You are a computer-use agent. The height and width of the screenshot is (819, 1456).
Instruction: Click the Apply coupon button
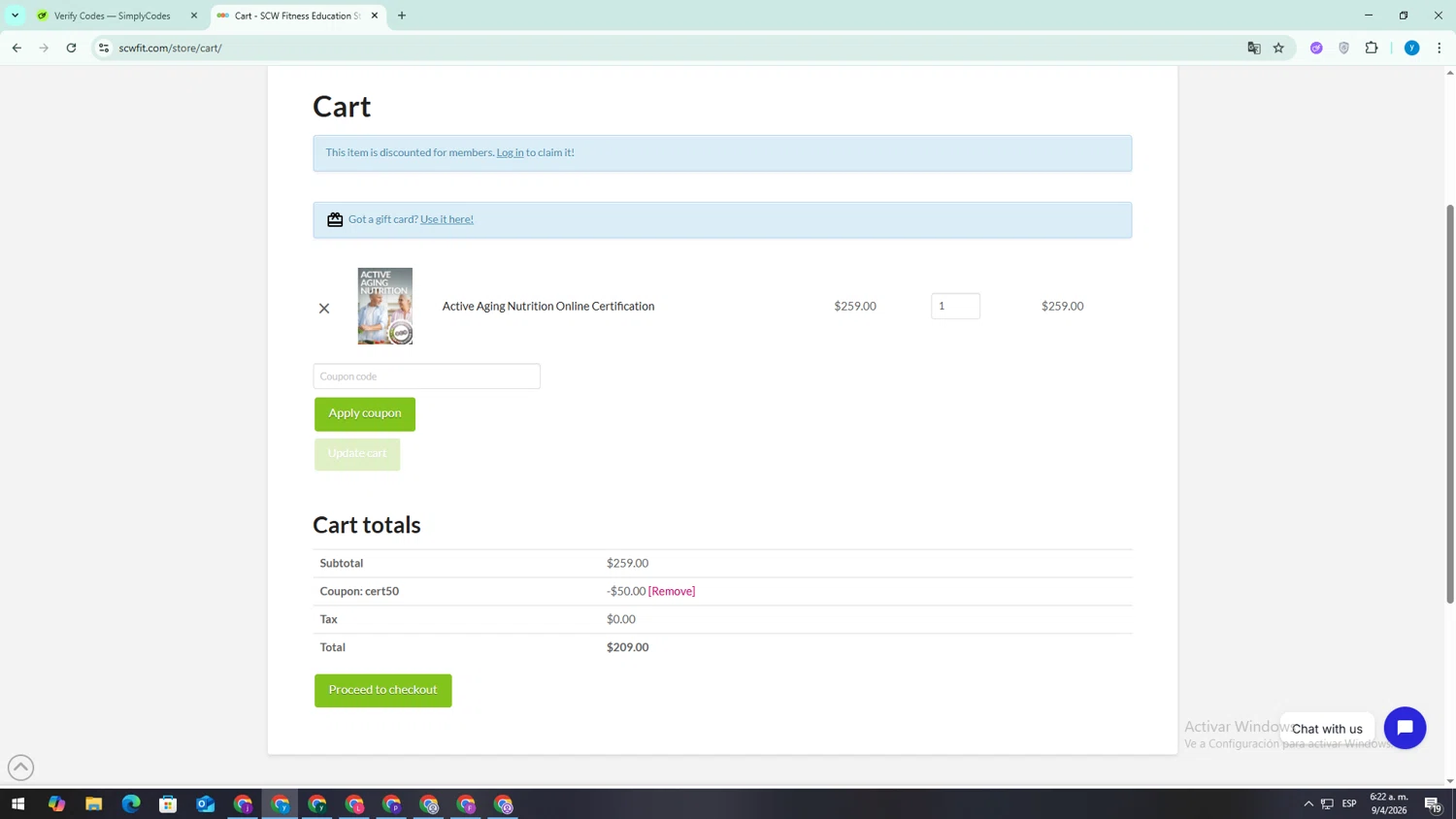(365, 414)
